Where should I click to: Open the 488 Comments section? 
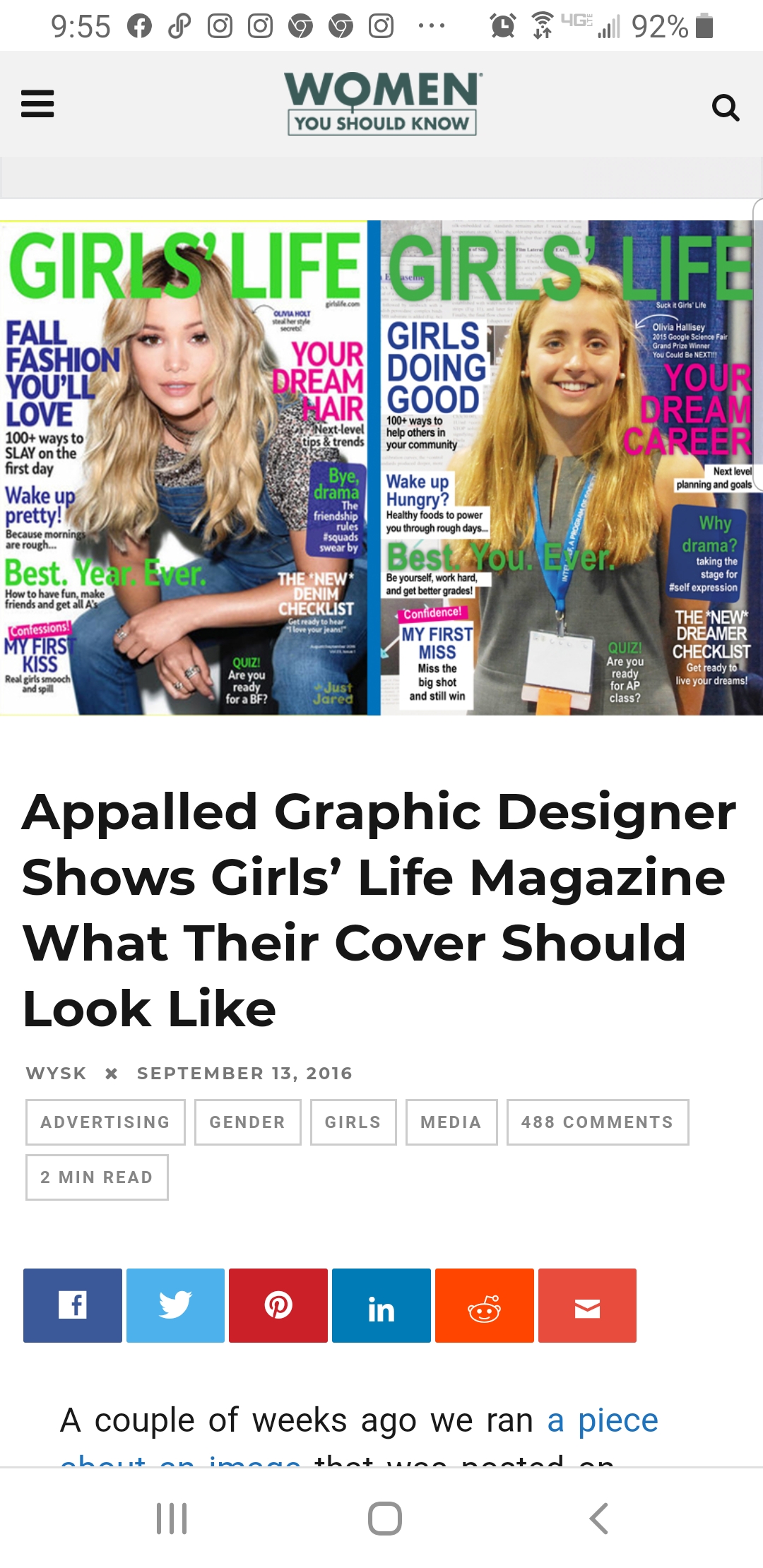tap(598, 1122)
